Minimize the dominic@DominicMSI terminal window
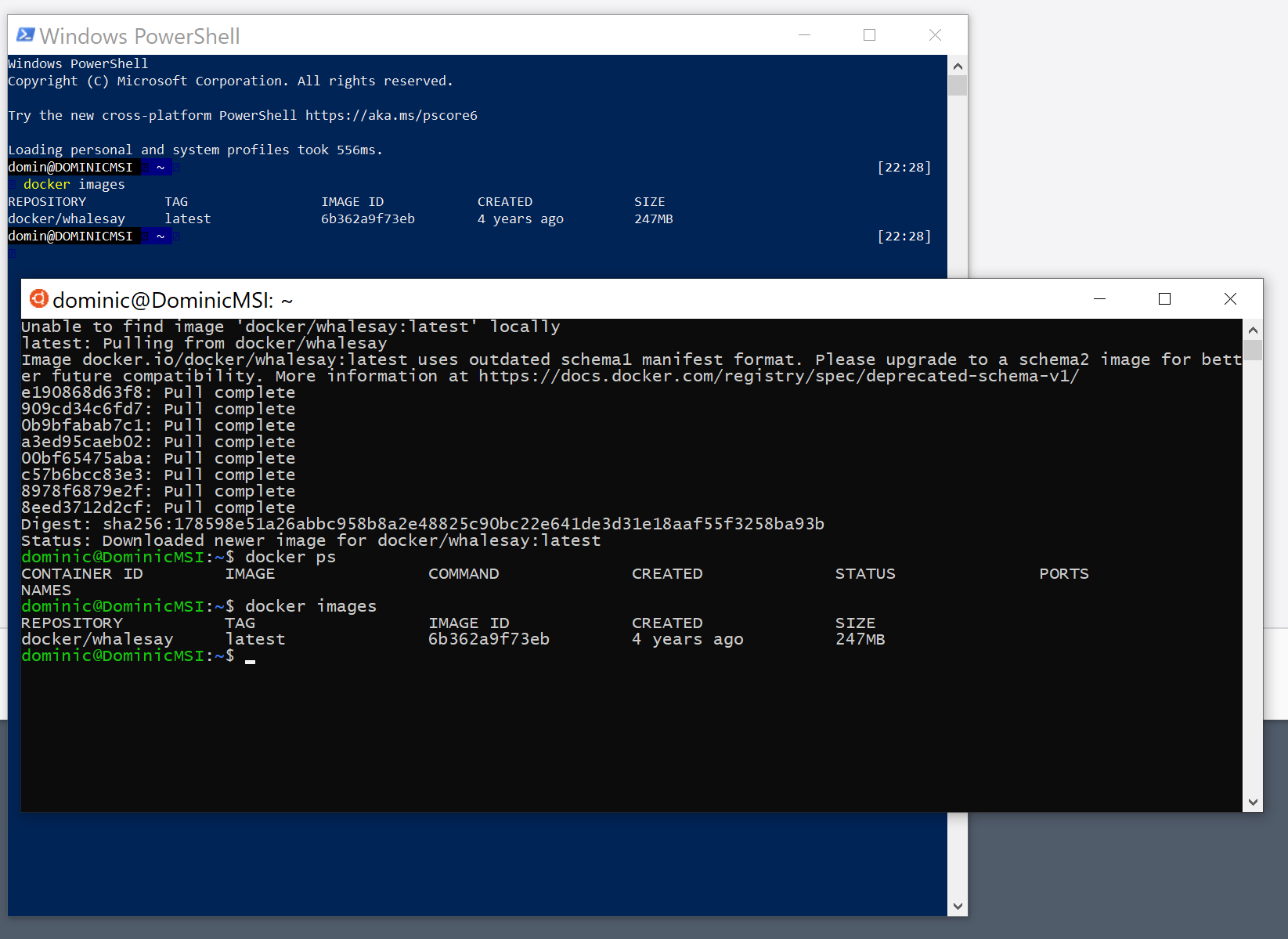Image resolution: width=1288 pixels, height=939 pixels. coord(1099,299)
